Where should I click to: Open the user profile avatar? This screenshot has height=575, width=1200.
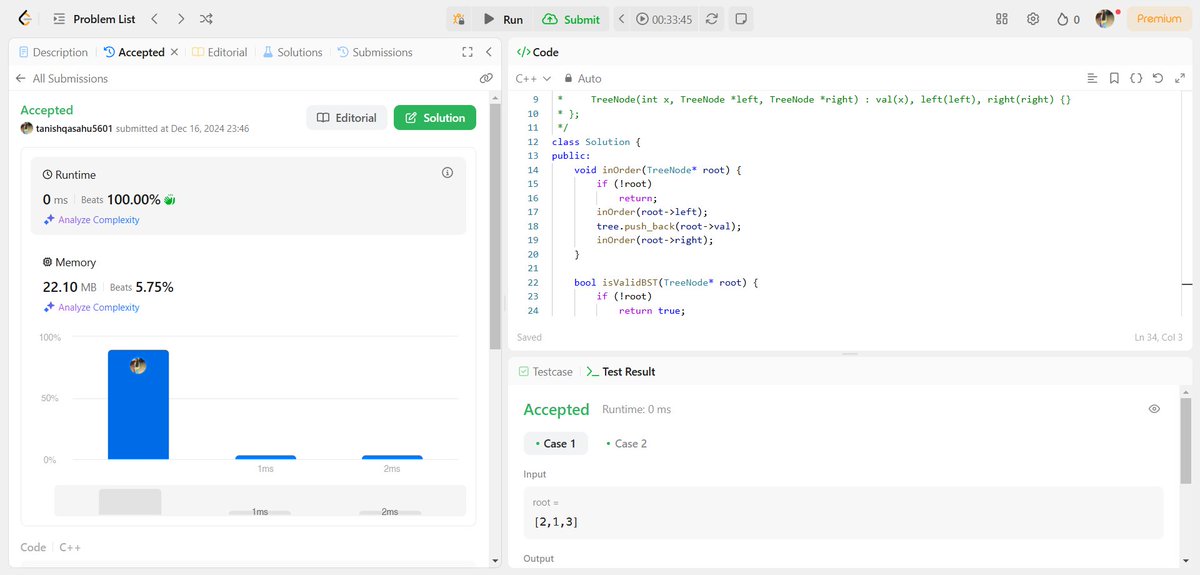1104,19
